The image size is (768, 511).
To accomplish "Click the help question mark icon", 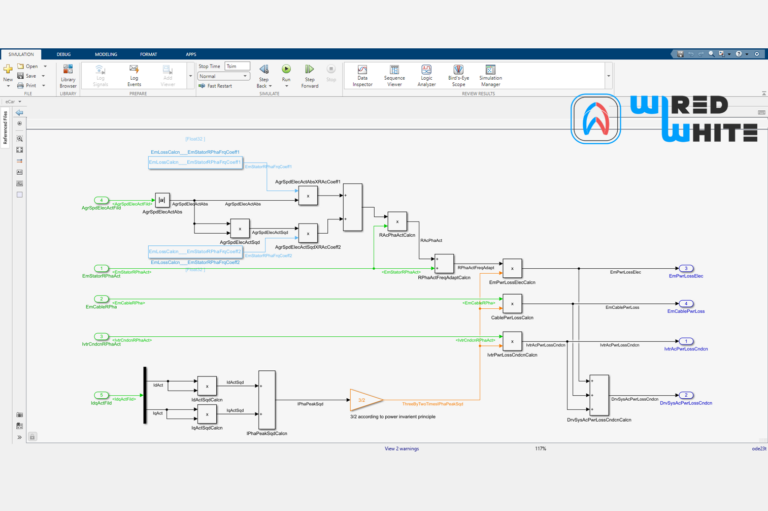I will (x=739, y=54).
